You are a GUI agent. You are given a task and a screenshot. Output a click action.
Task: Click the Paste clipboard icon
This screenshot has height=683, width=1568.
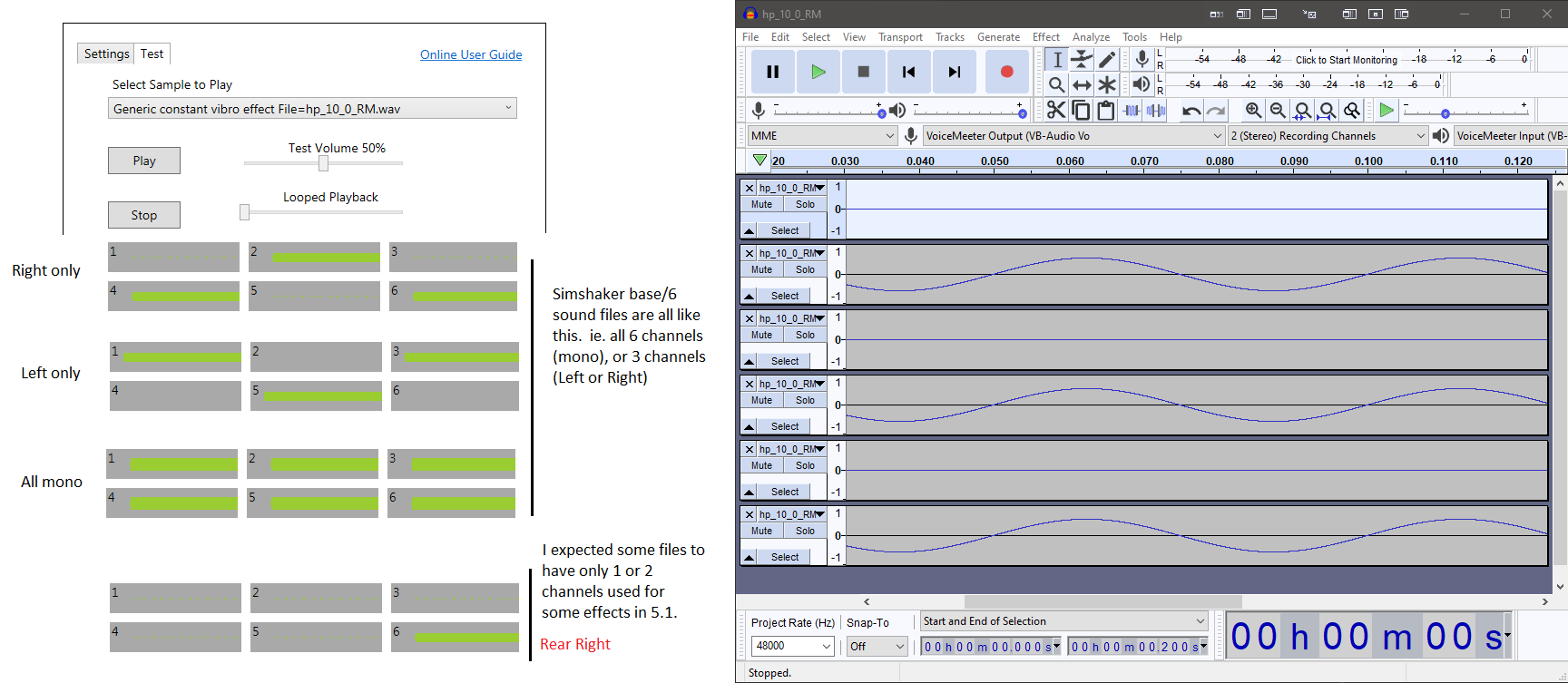tap(1105, 110)
